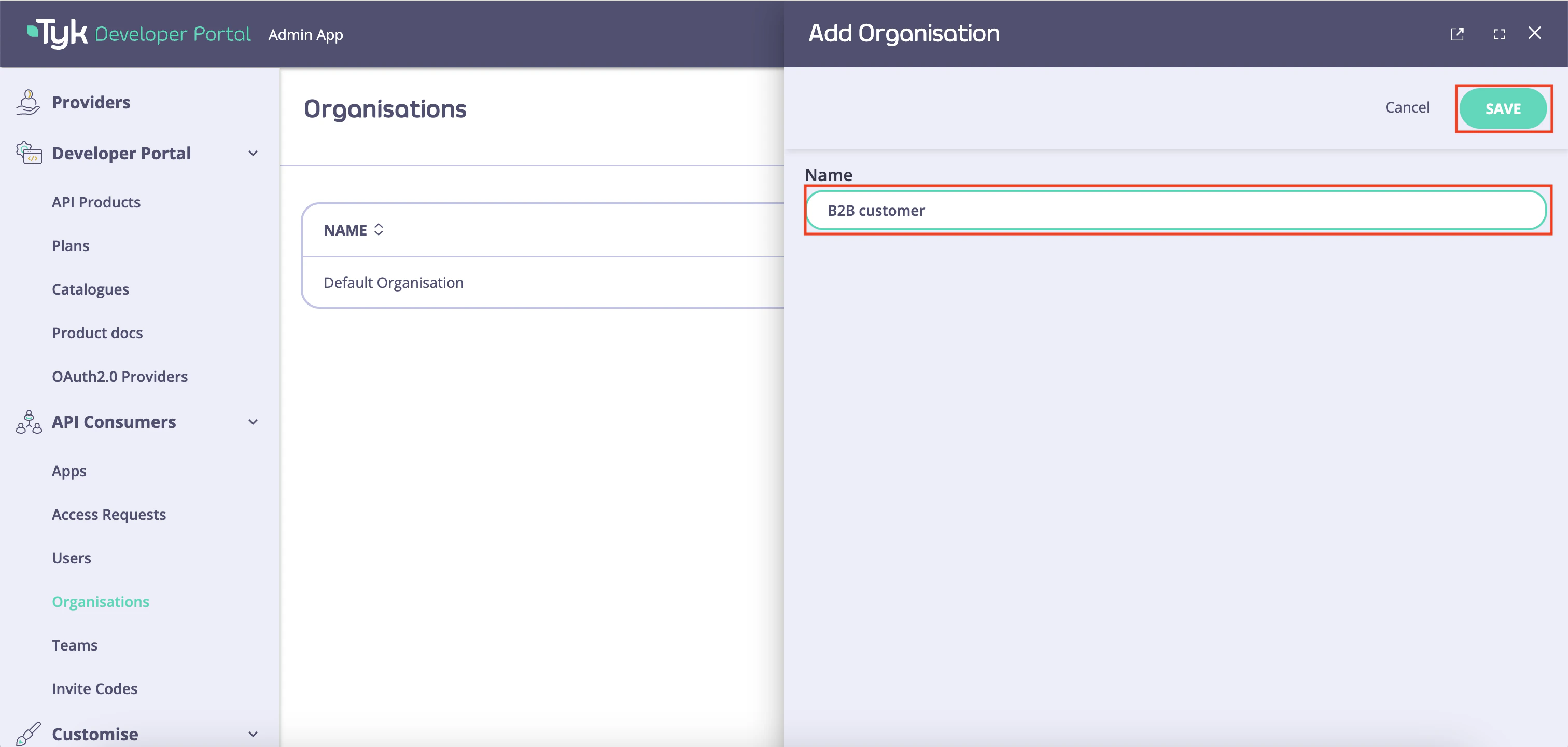Collapse the API Consumers section

coord(253,421)
